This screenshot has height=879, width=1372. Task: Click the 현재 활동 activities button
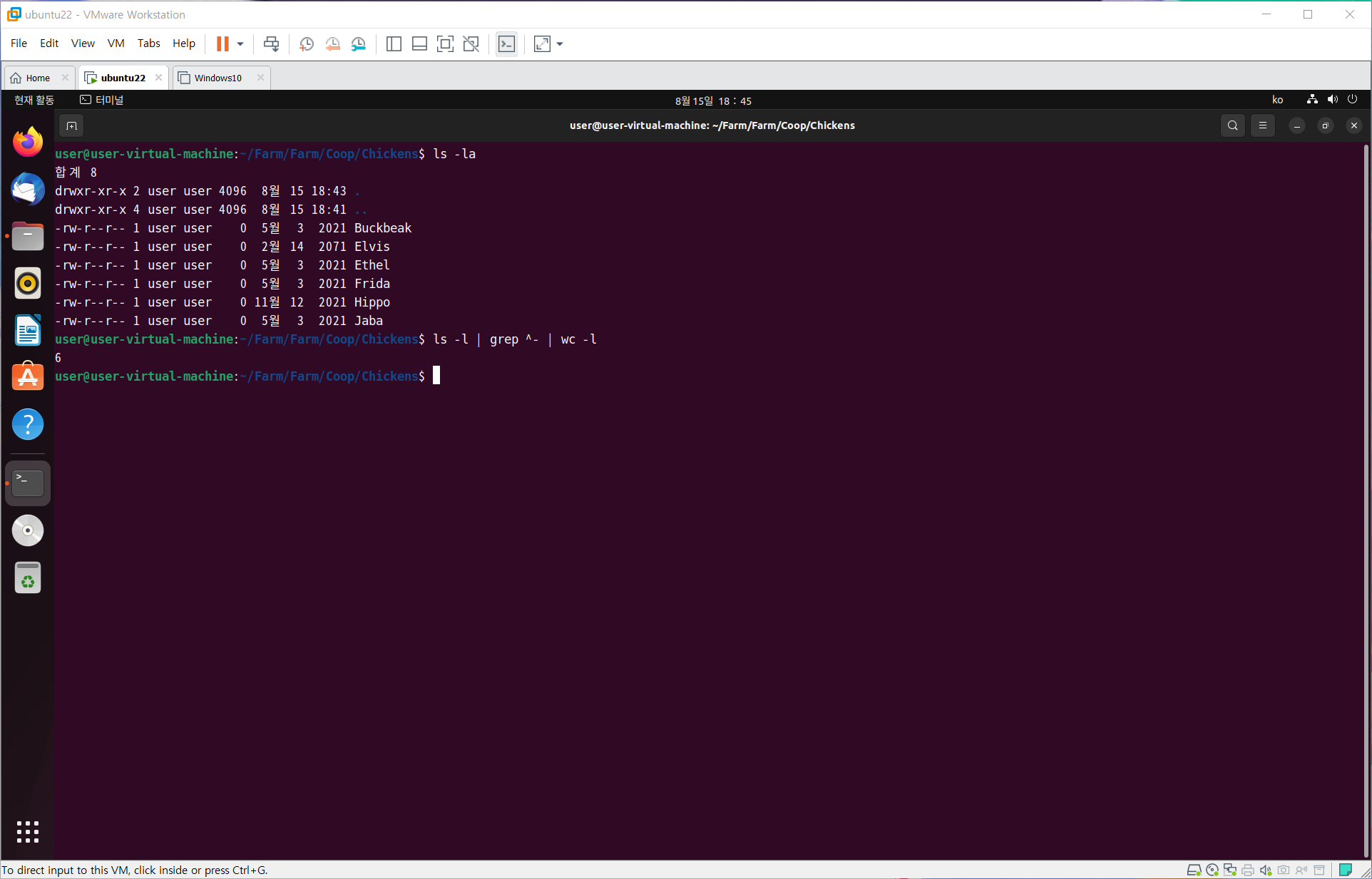[34, 101]
